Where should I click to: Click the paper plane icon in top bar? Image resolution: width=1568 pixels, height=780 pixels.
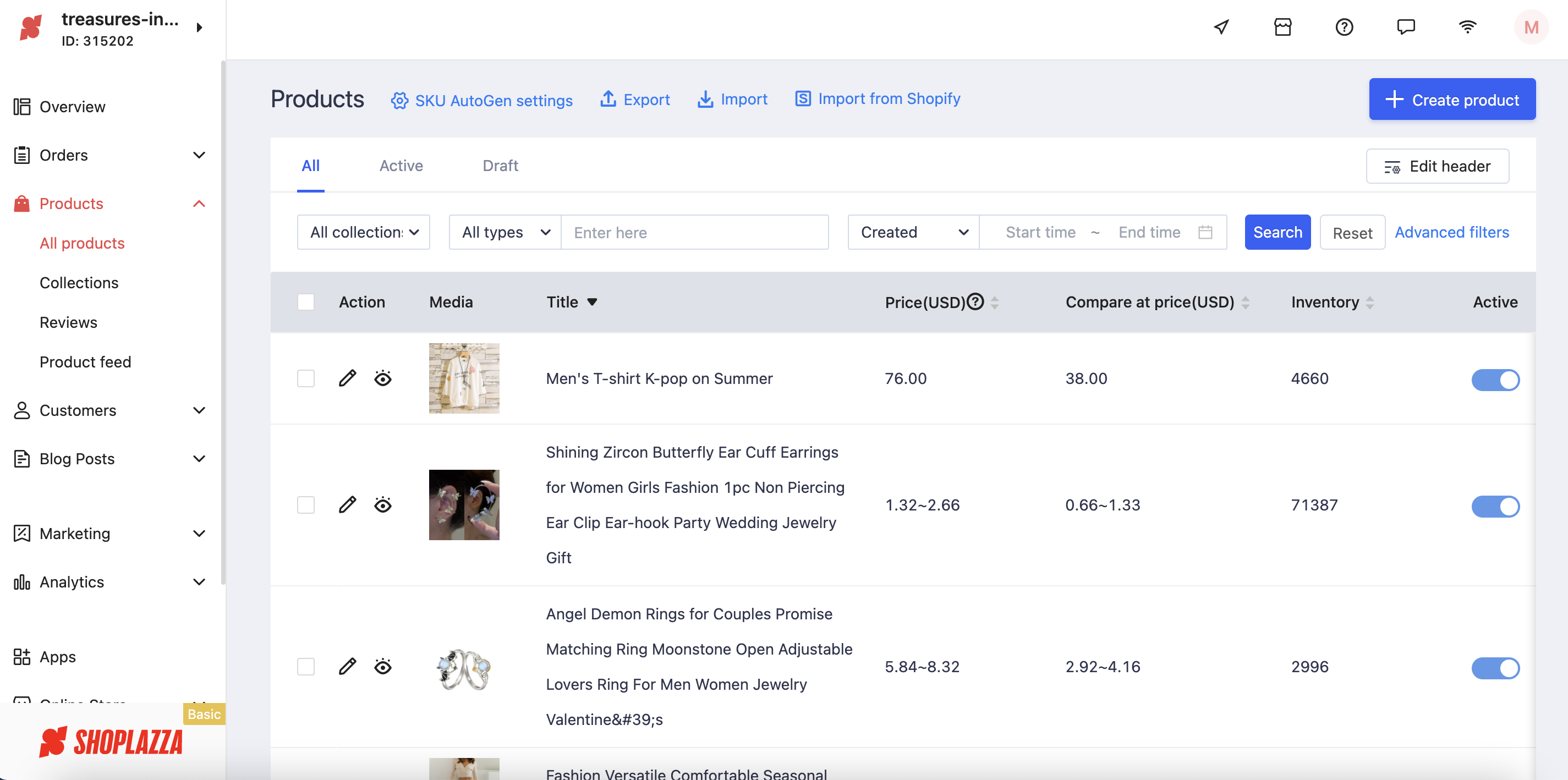click(x=1221, y=27)
